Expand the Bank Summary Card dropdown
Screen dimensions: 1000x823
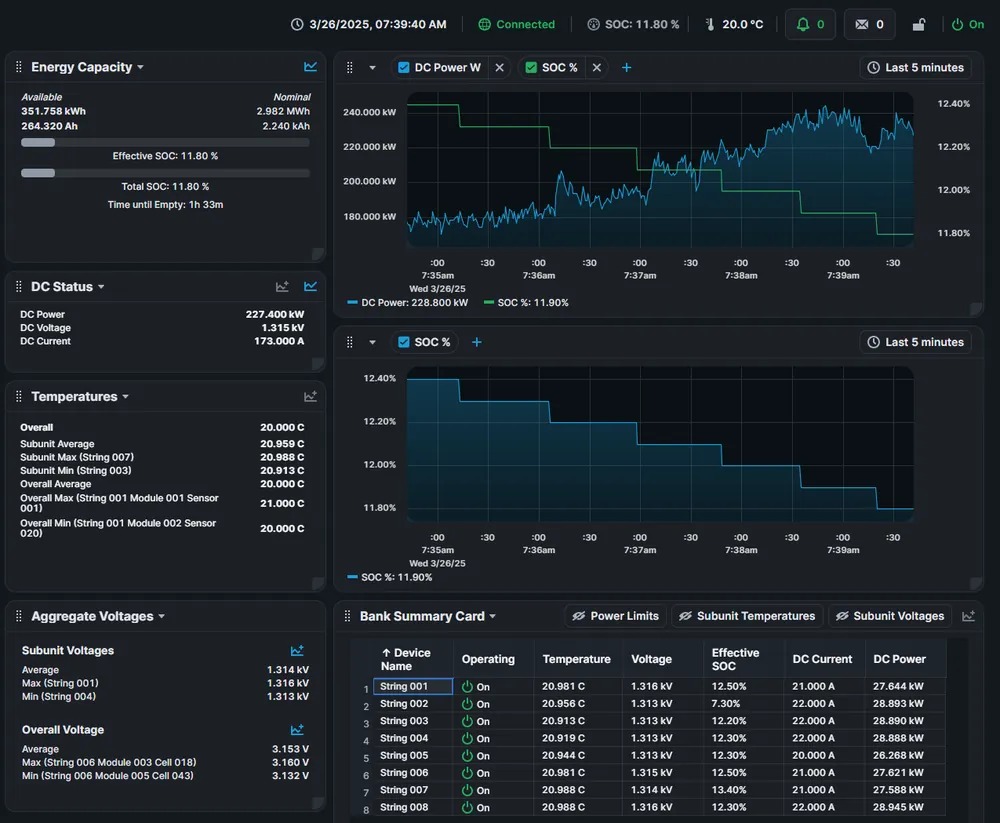pos(492,616)
